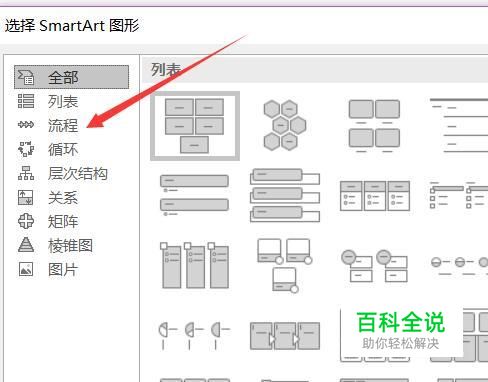Click the 棱锥图 pyramid icon
Image resolution: width=488 pixels, height=382 pixels.
pos(26,245)
